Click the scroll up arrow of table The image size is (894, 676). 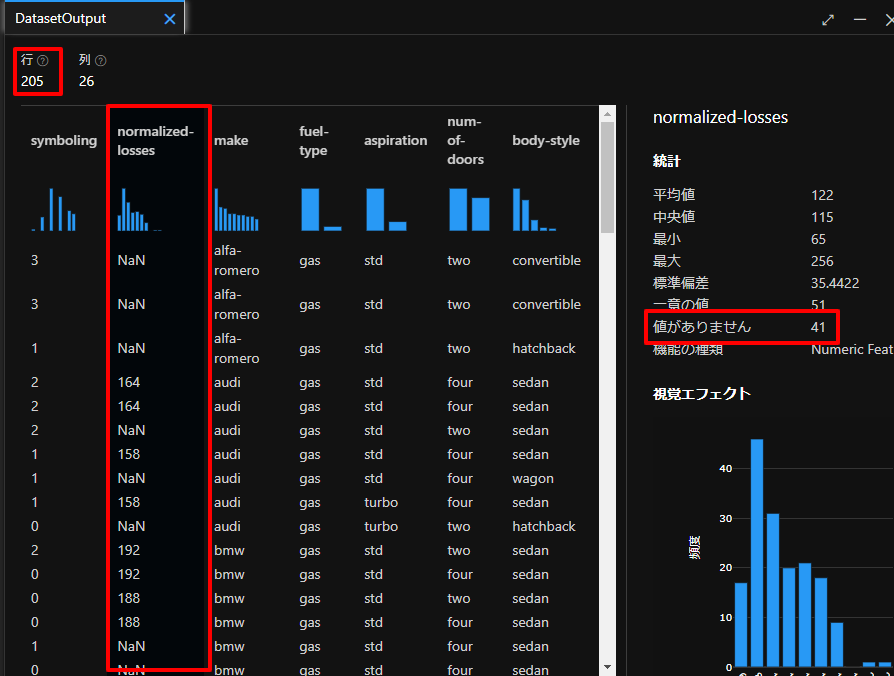click(x=606, y=115)
